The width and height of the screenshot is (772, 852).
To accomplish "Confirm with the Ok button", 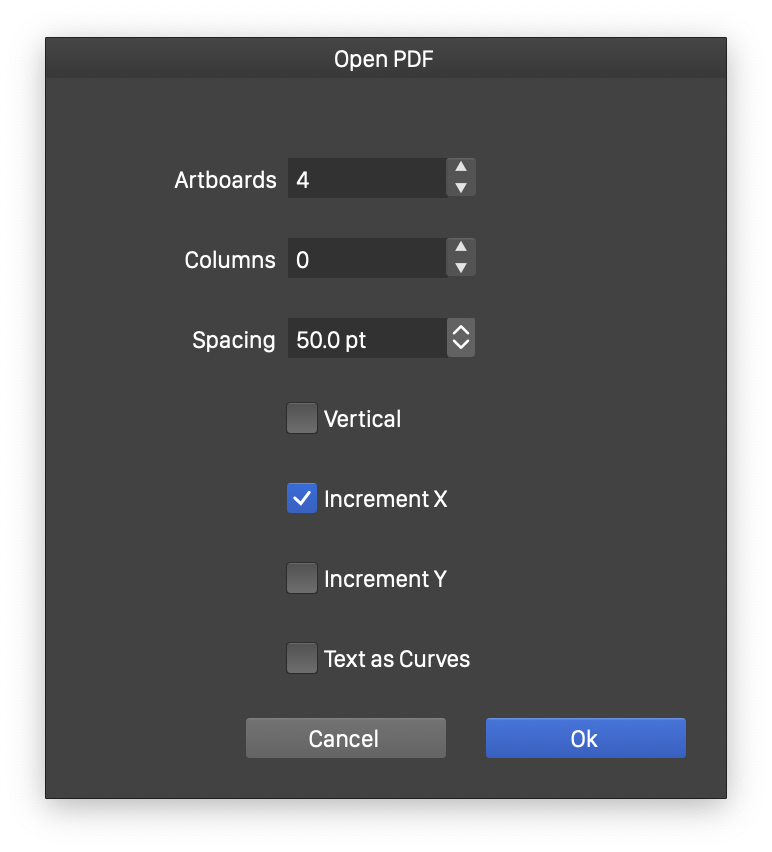I will tap(585, 738).
